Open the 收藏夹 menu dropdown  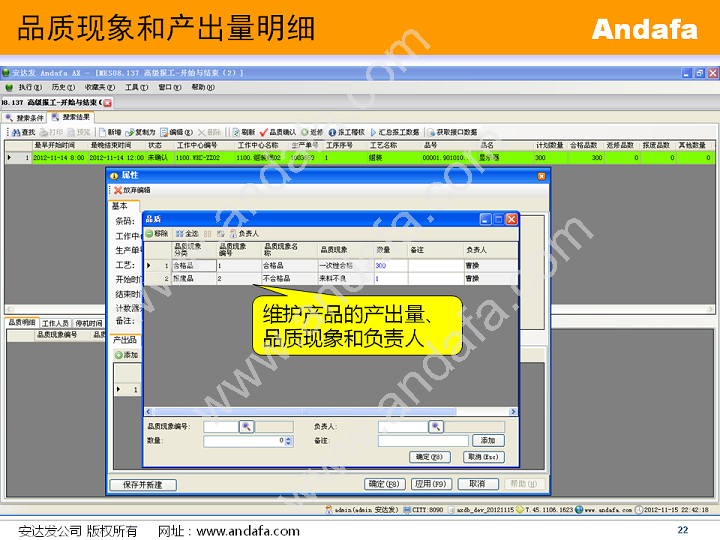[x=96, y=87]
